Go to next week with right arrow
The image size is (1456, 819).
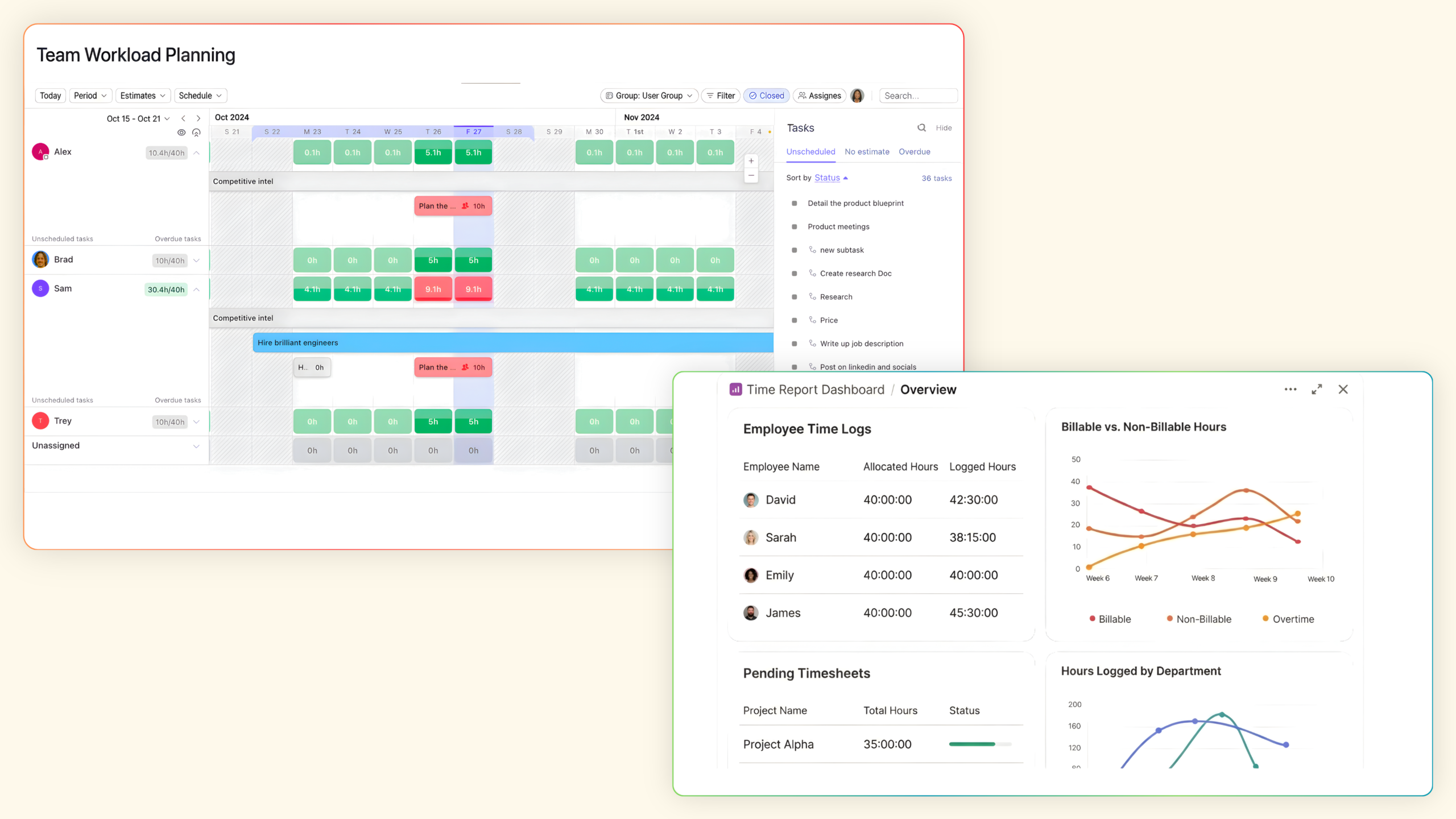pos(198,118)
